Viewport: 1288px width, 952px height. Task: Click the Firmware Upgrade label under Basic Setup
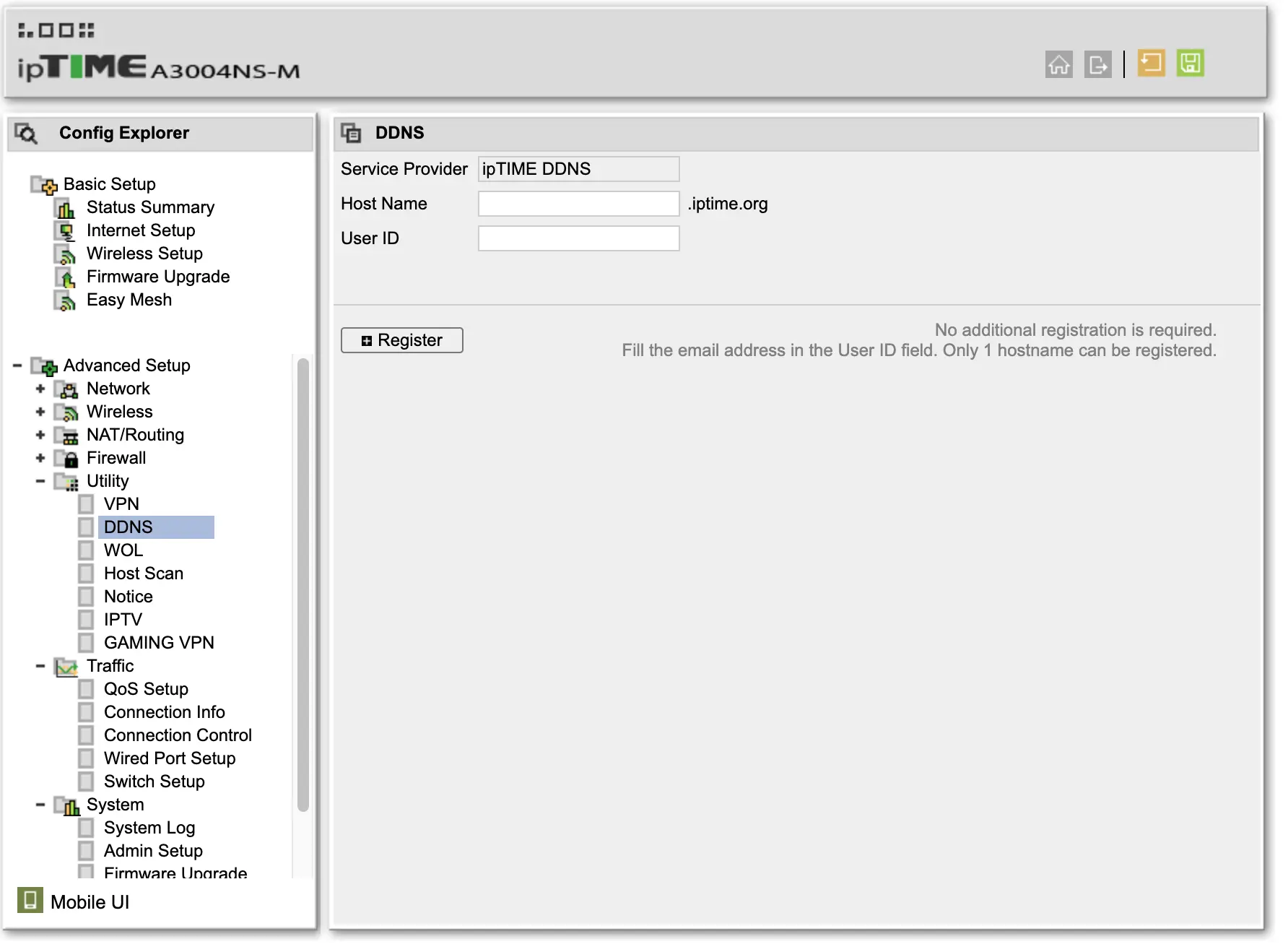158,277
